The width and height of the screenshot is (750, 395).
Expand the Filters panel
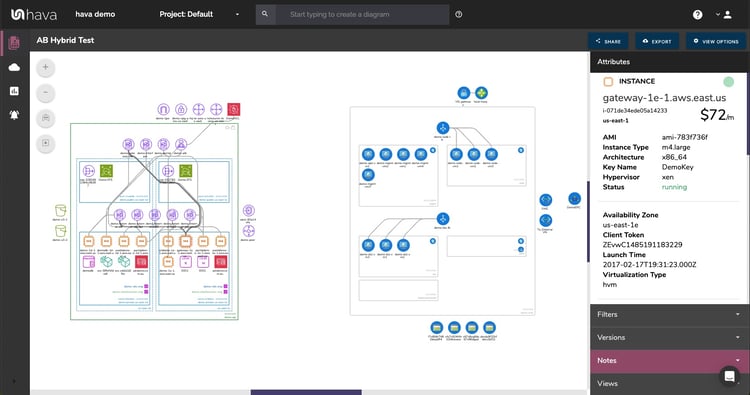[x=670, y=315]
